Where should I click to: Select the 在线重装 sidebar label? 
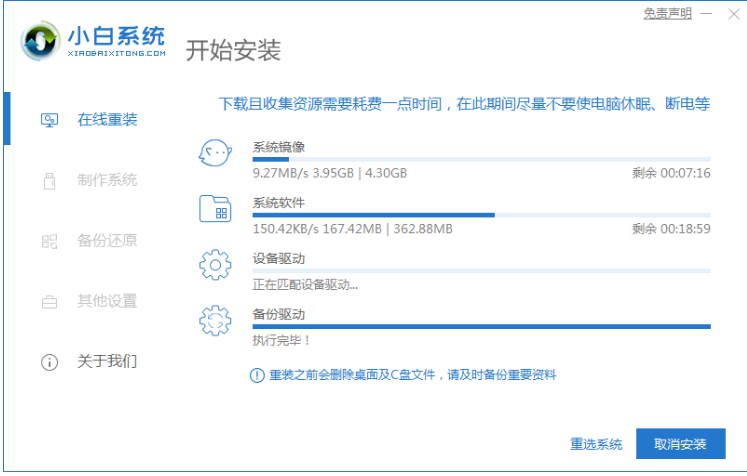[x=108, y=120]
